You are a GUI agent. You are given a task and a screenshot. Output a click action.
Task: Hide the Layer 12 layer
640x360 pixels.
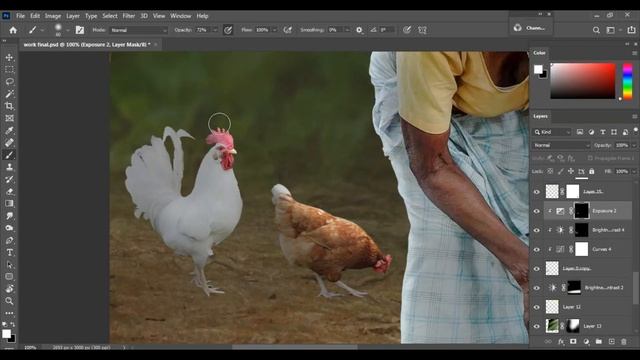click(537, 307)
